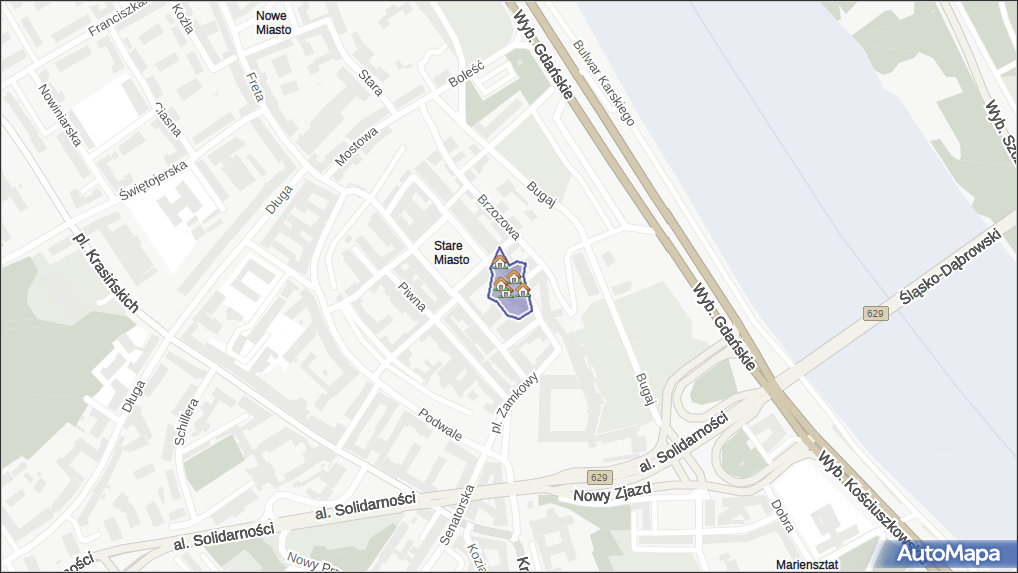
Task: Click the AutoMapa logo
Action: (949, 553)
